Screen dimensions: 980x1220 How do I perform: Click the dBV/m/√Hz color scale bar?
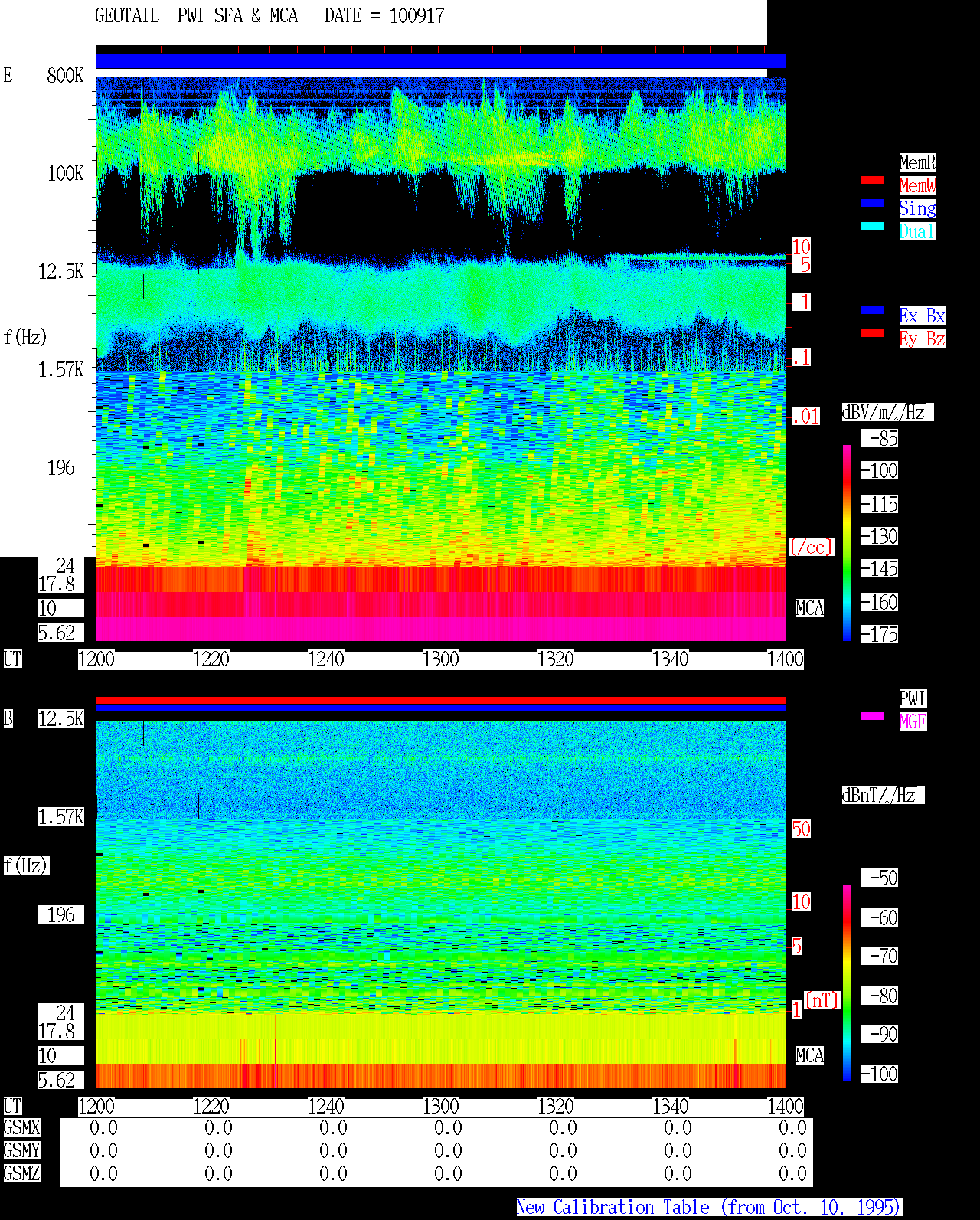pyautogui.click(x=847, y=542)
